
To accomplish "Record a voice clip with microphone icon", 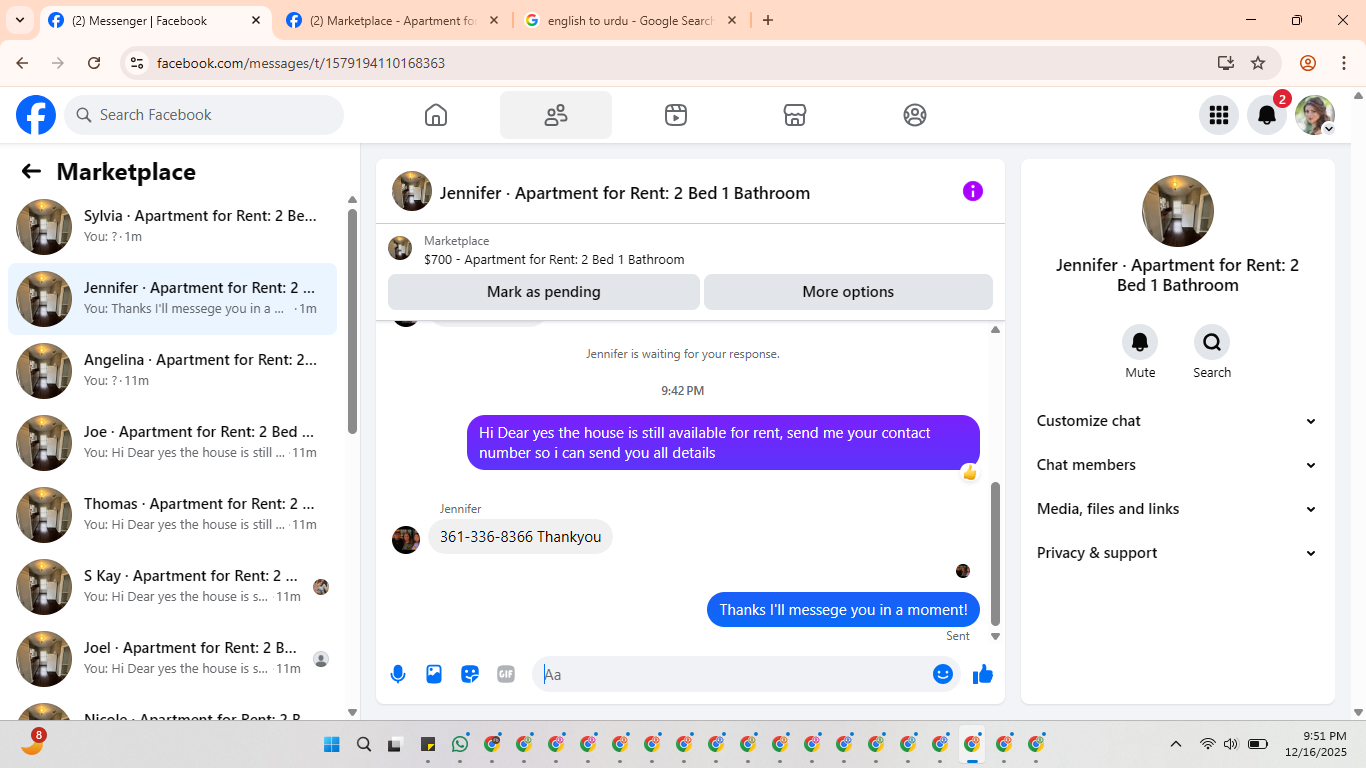I will tap(398, 674).
